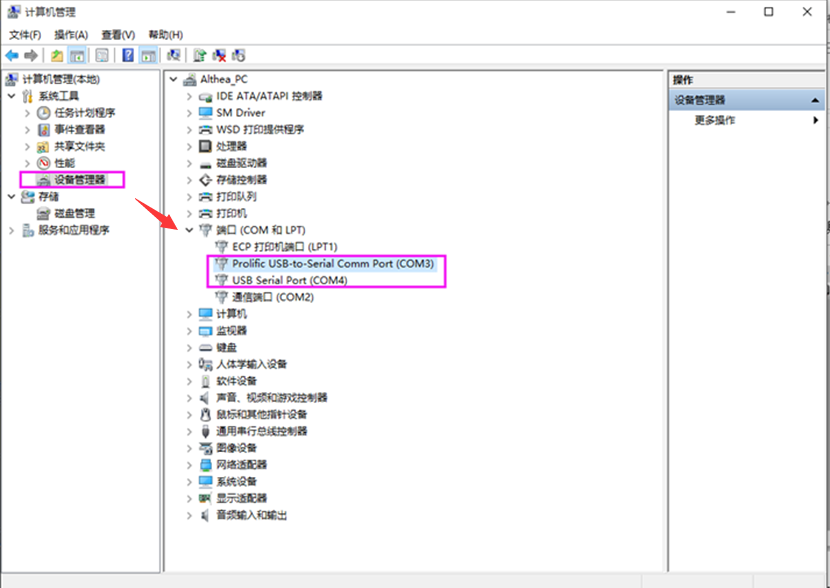Select the 事件查看器 icon in left tree
This screenshot has width=830, height=588.
pyautogui.click(x=44, y=130)
